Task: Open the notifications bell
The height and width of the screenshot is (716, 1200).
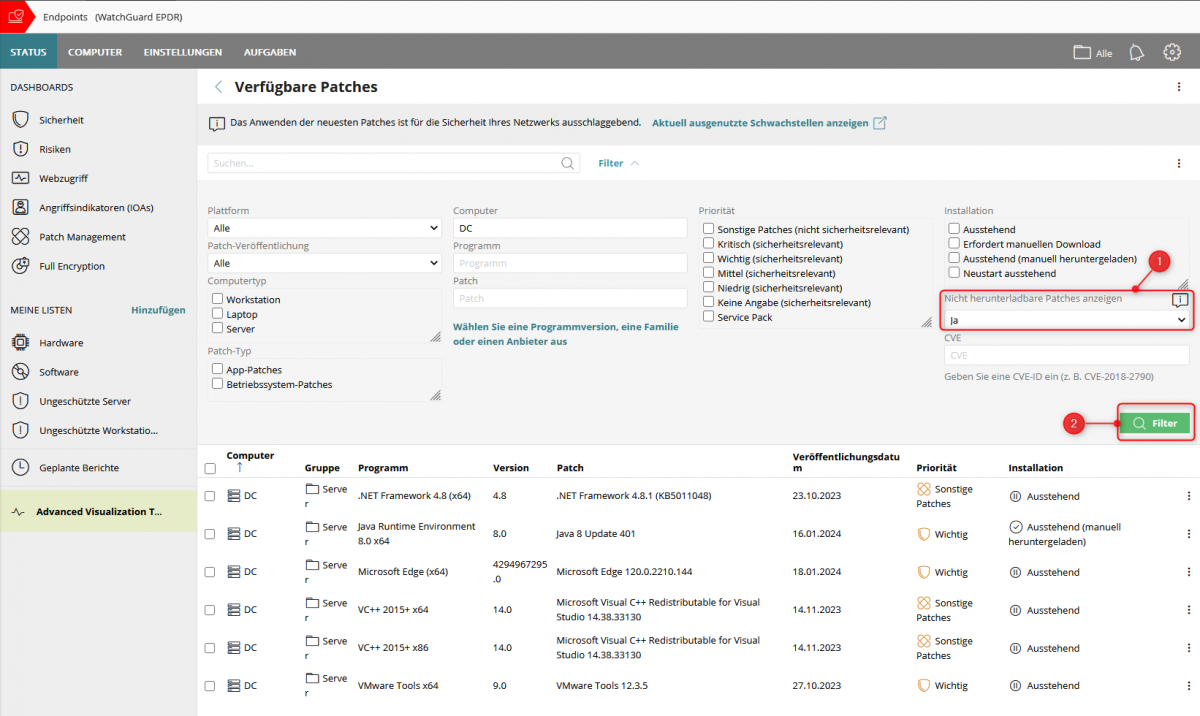Action: coord(1136,52)
